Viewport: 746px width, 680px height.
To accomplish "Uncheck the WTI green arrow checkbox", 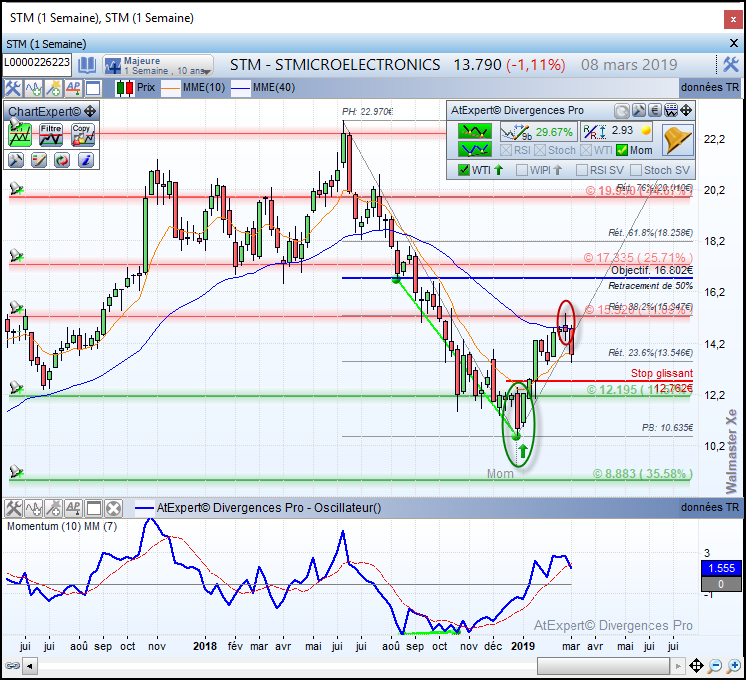I will click(x=463, y=170).
